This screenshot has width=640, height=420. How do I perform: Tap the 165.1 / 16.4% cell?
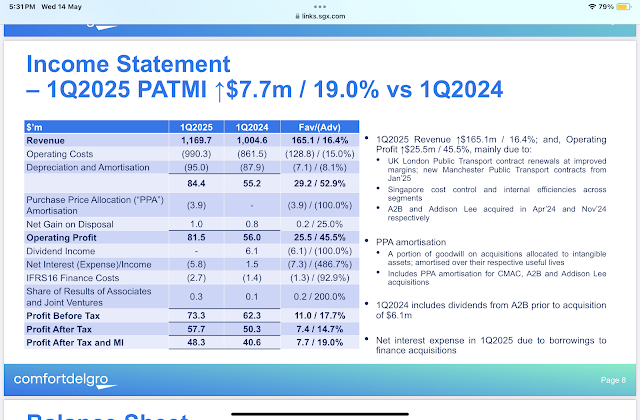click(x=320, y=140)
